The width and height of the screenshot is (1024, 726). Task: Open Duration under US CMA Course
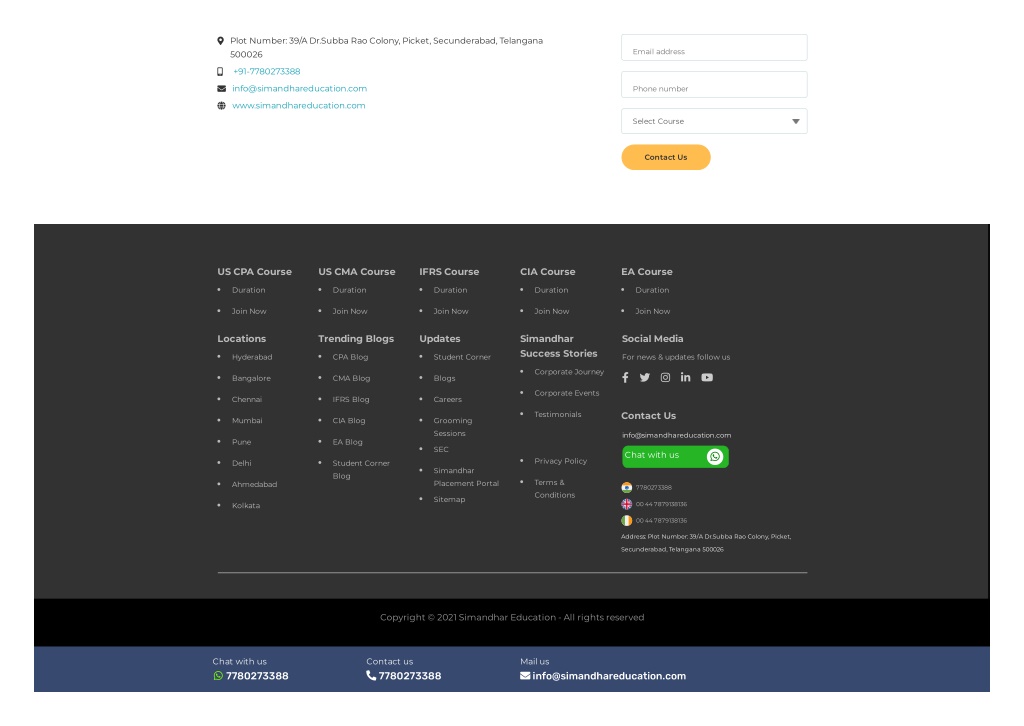[349, 290]
